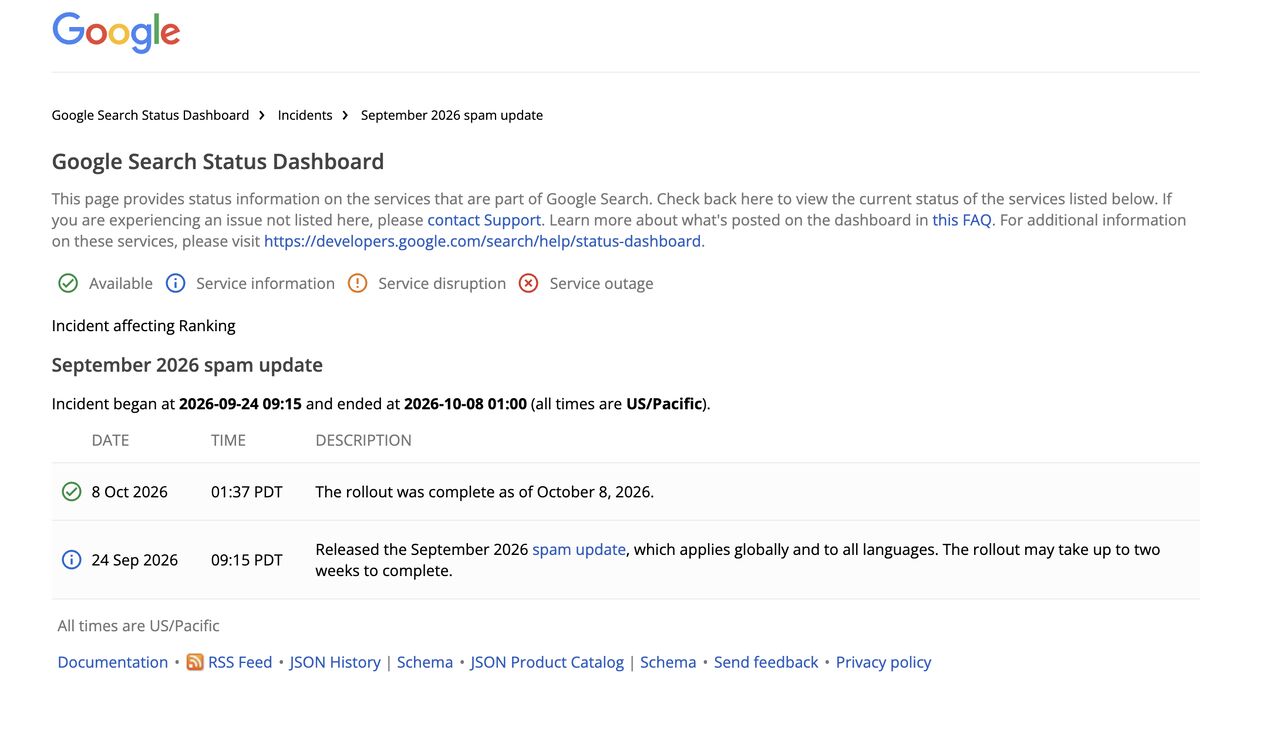Click blue info icon in 24 Sep row
1280x754 pixels.
coord(71,560)
